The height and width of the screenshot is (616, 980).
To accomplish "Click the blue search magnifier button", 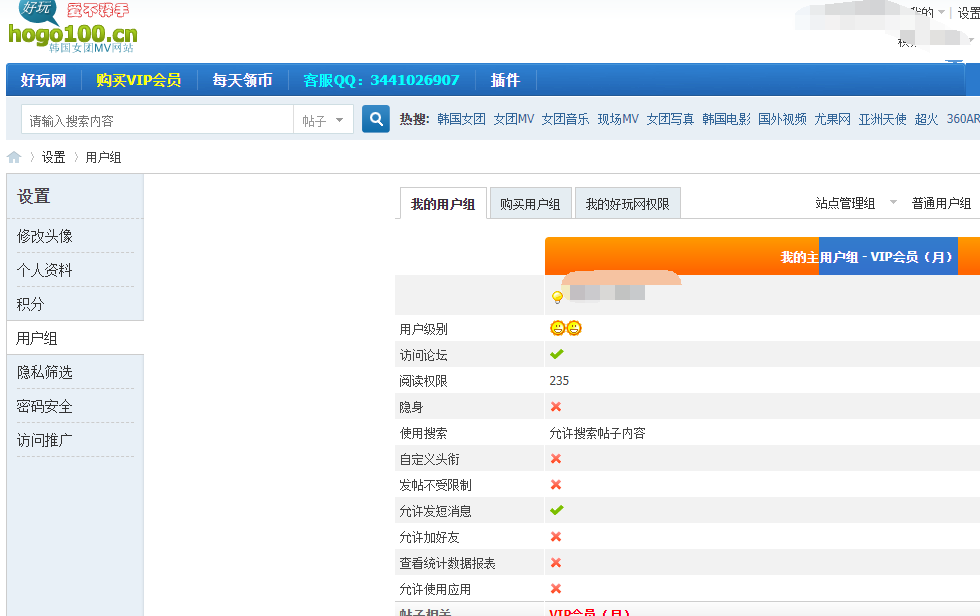I will click(x=376, y=119).
